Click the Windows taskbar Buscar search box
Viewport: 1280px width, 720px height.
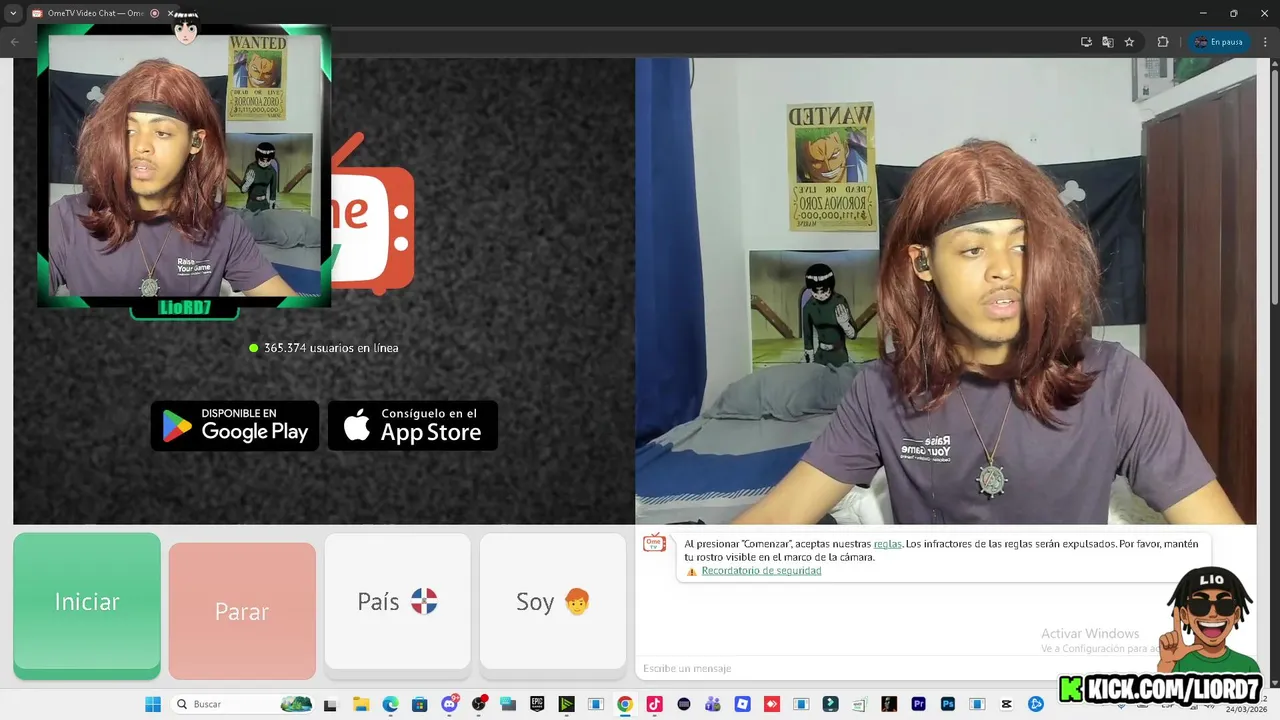(x=242, y=704)
